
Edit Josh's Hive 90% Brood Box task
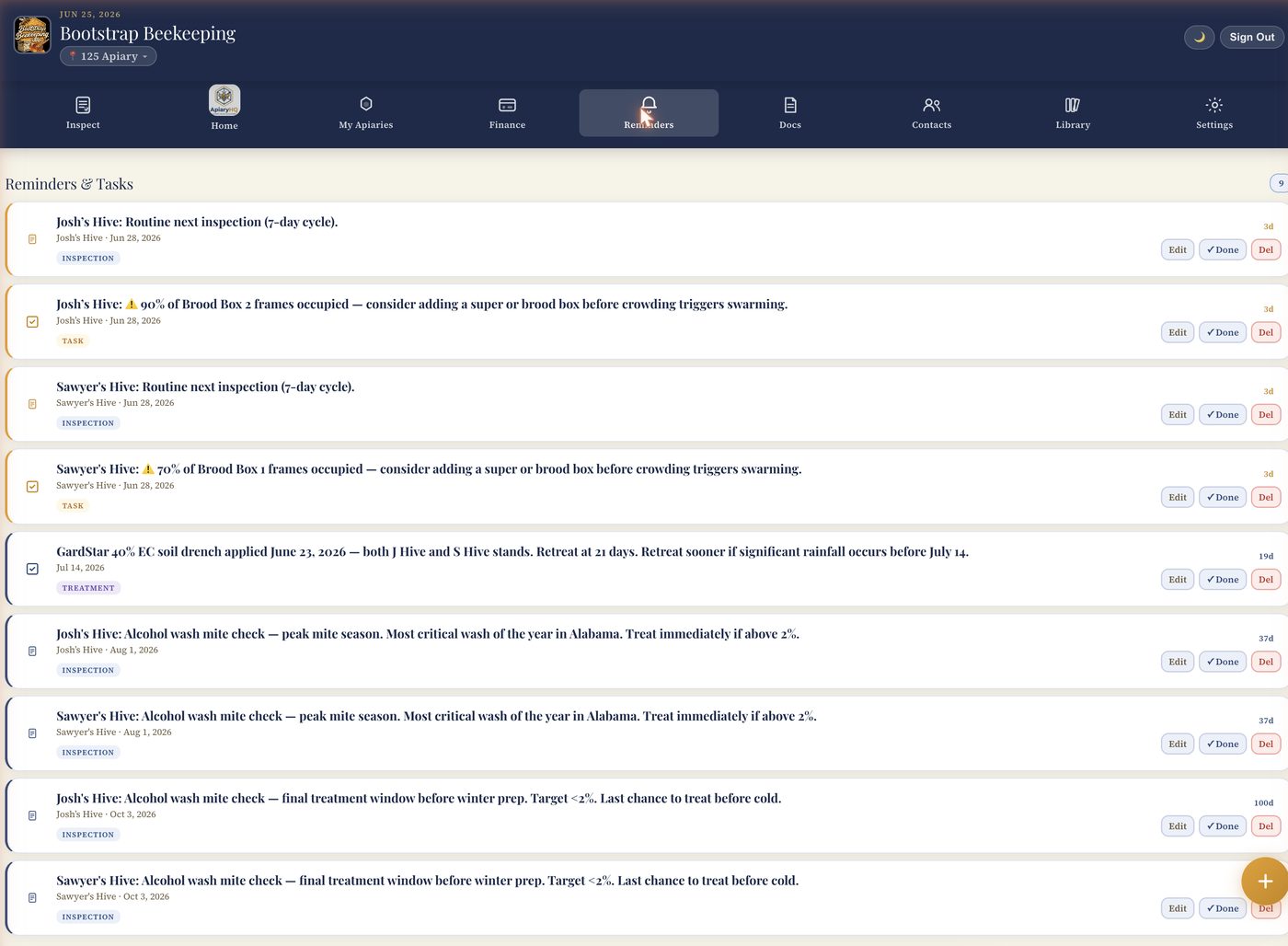point(1178,332)
